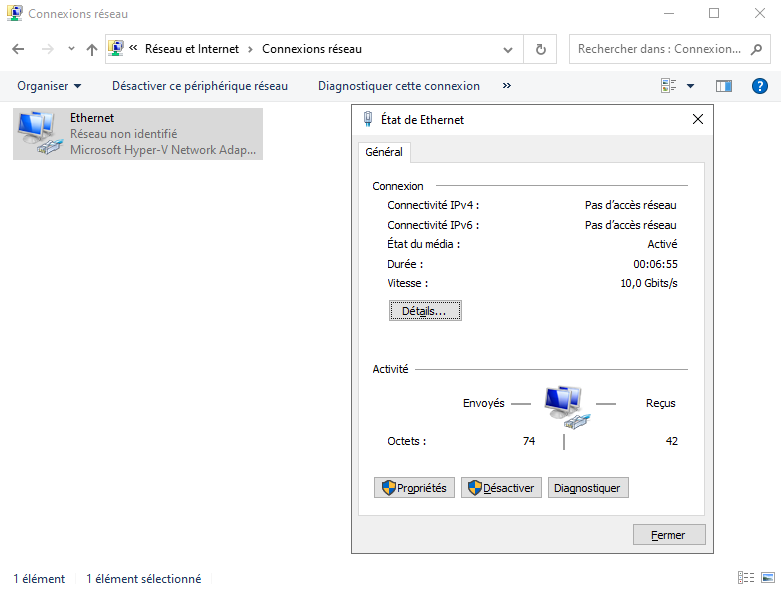Go back with the back arrow
This screenshot has height=589, width=781.
pyautogui.click(x=18, y=49)
